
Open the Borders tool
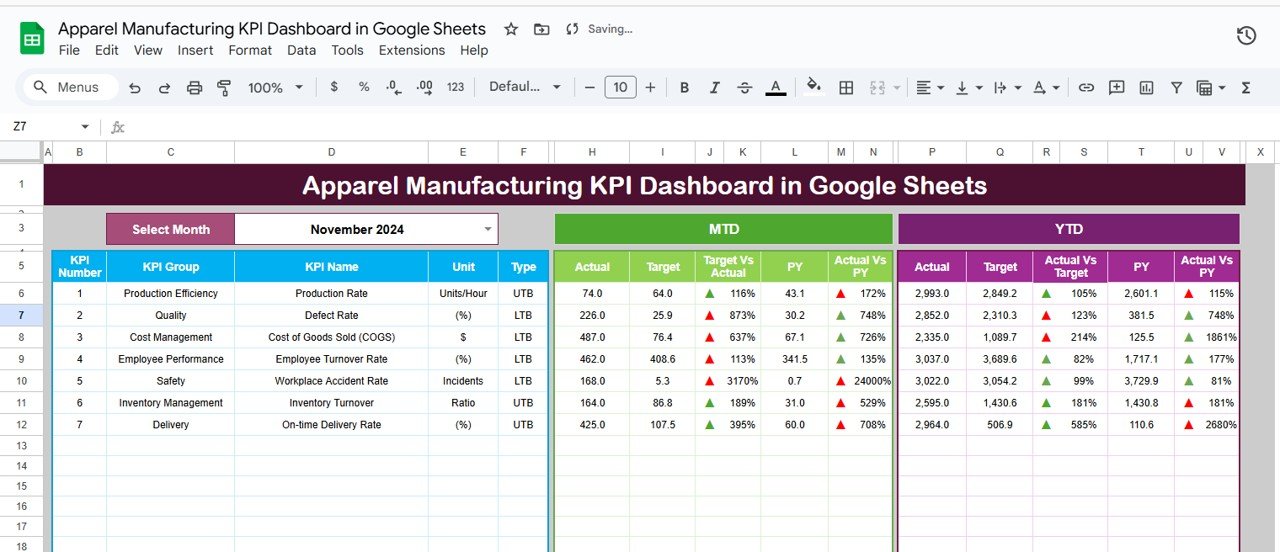[x=846, y=88]
